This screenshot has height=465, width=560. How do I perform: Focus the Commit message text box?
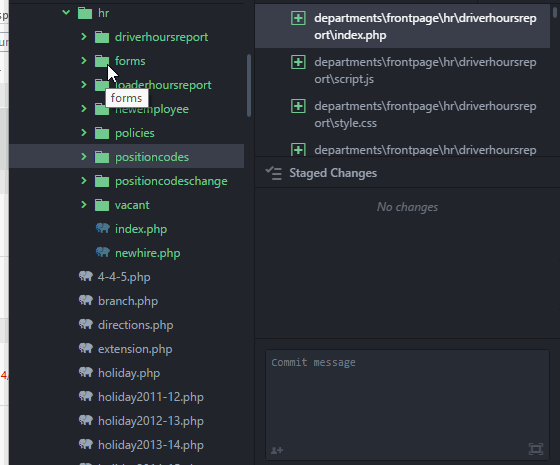[x=407, y=405]
